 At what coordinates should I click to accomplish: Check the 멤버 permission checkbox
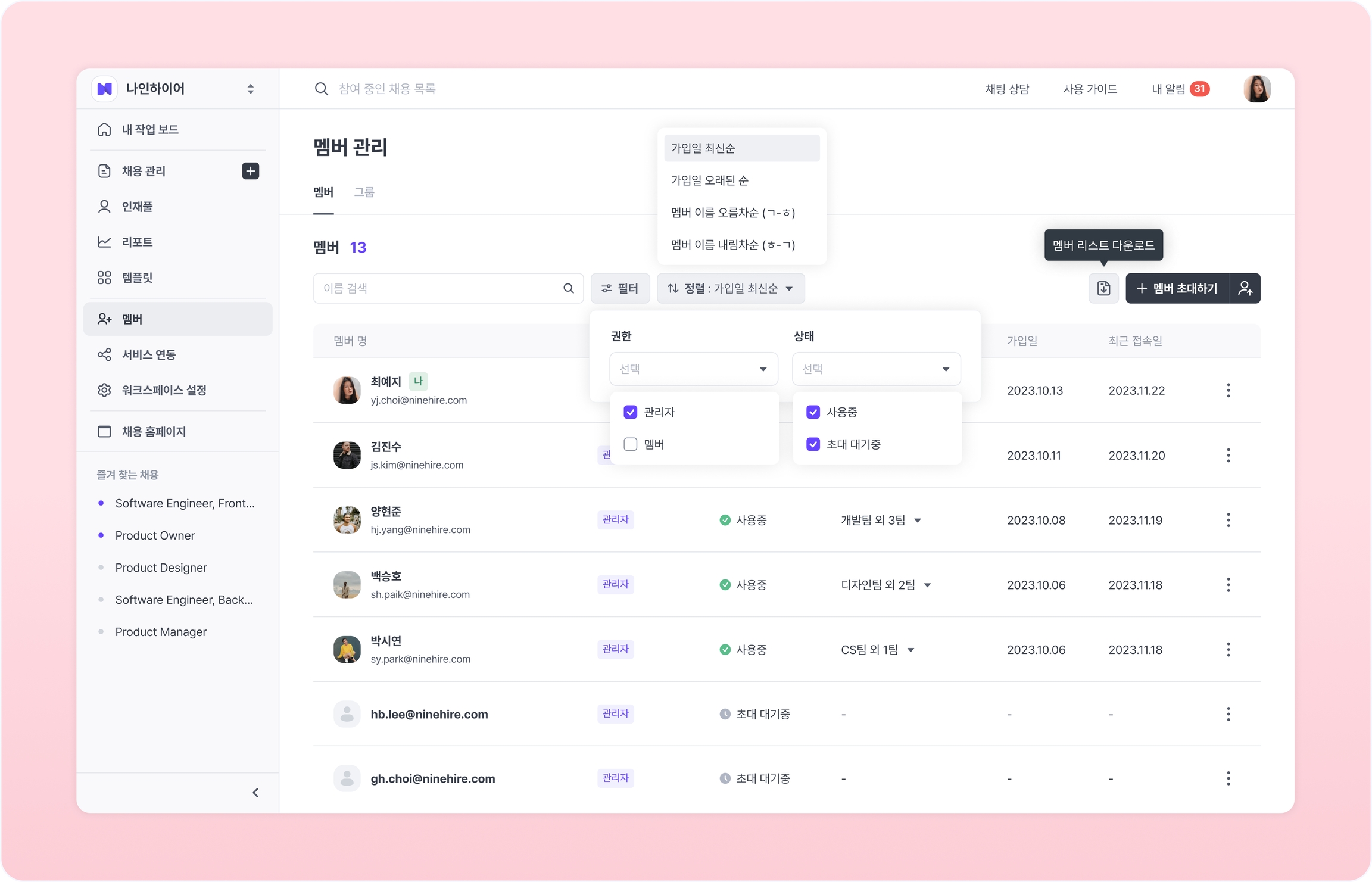tap(631, 444)
